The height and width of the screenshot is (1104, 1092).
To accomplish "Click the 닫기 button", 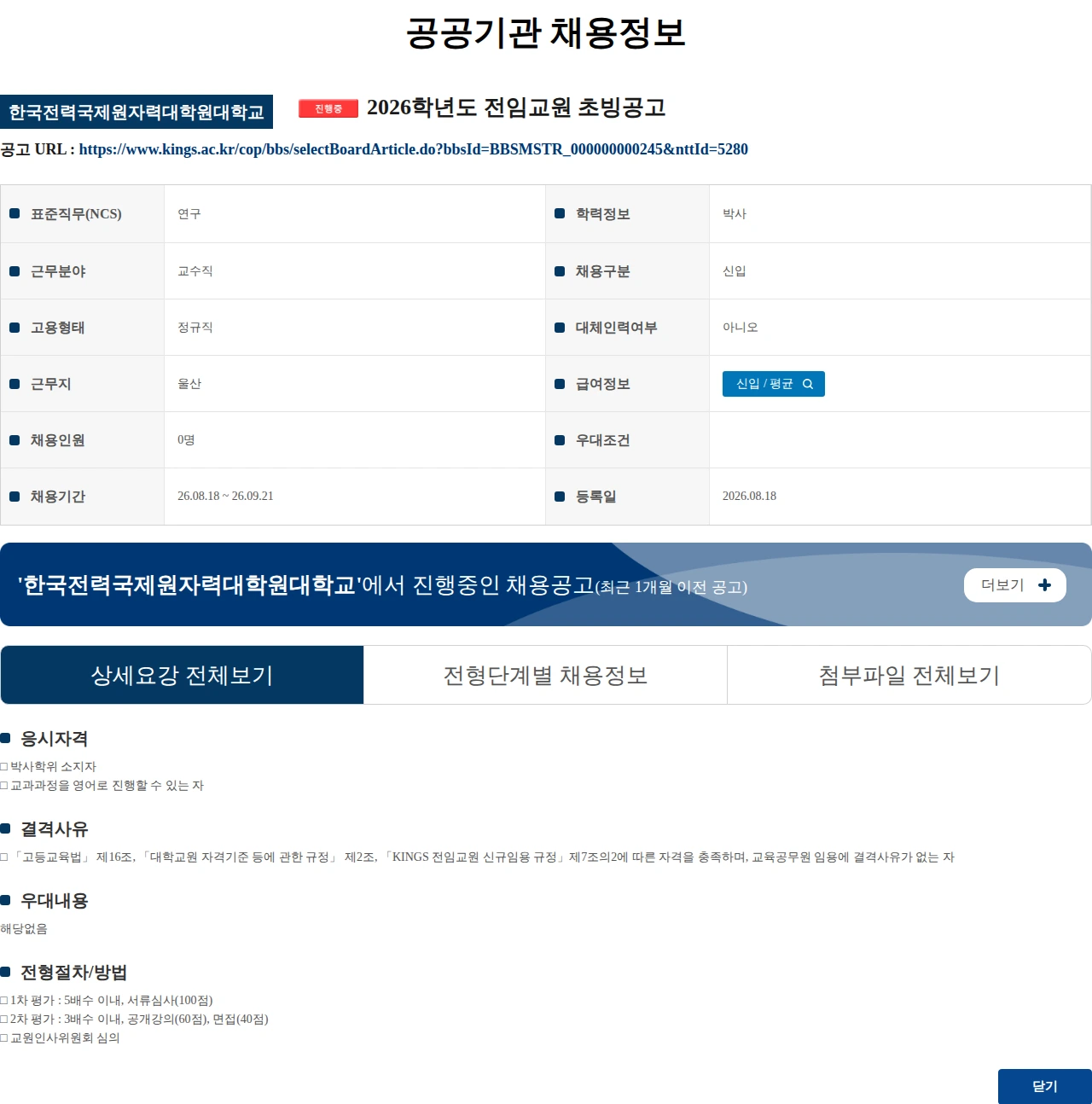I will click(x=1045, y=1086).
